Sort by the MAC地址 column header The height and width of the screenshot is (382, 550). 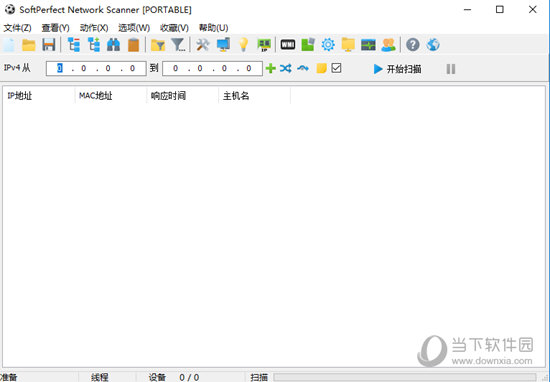pos(110,96)
